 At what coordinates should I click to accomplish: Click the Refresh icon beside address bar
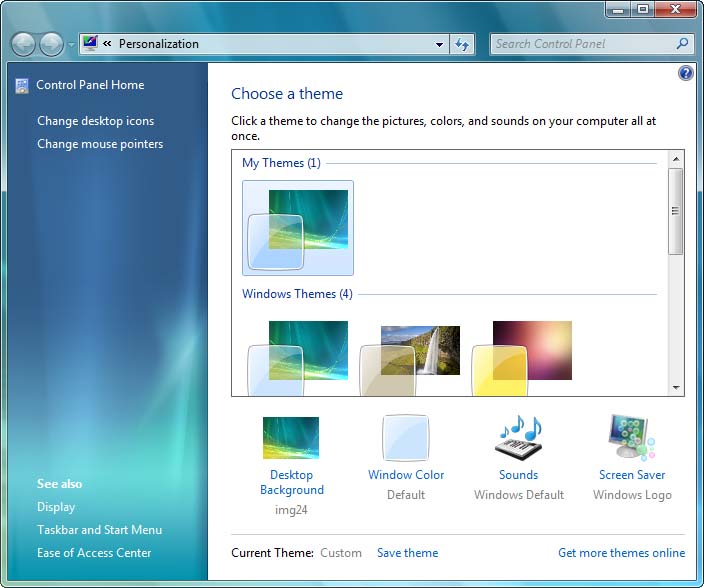coord(462,44)
